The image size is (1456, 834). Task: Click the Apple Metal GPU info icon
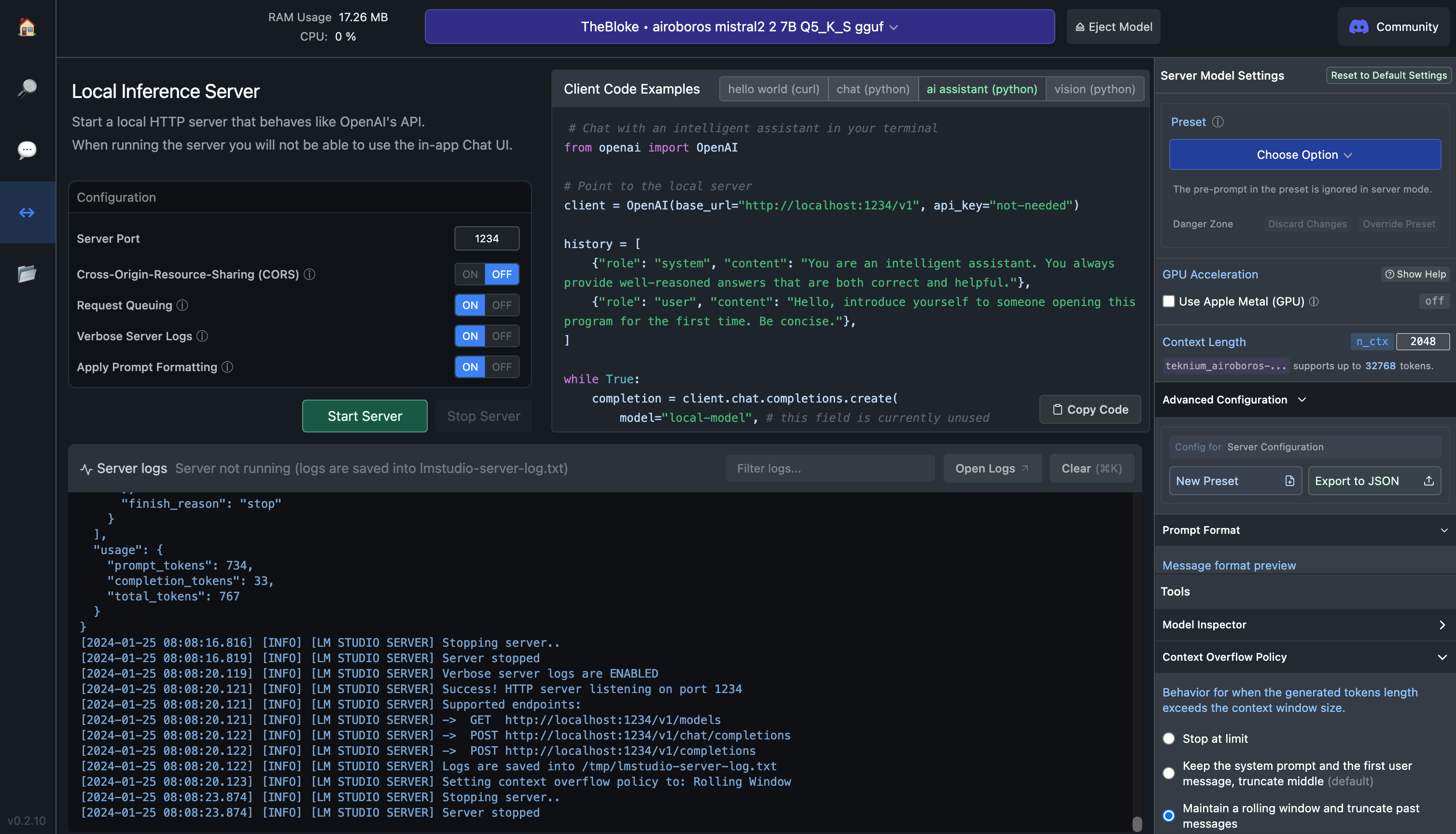tap(1314, 301)
